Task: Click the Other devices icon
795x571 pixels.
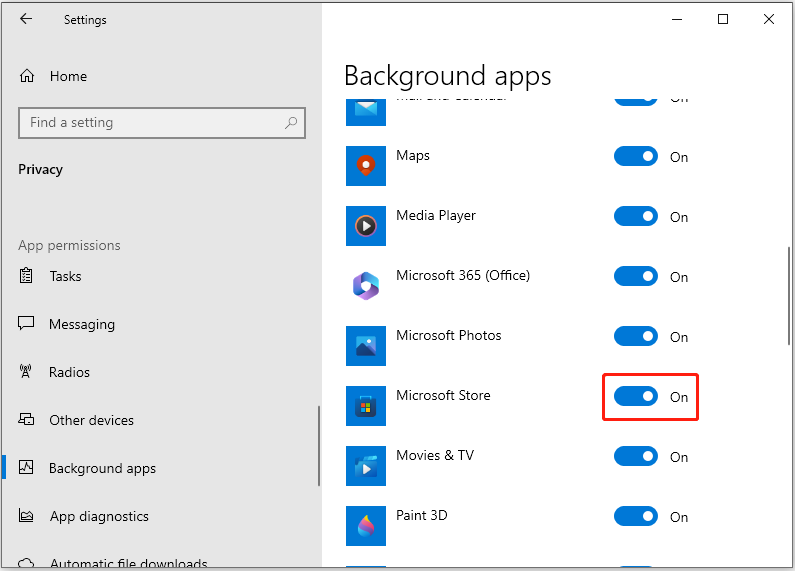Action: 26,419
